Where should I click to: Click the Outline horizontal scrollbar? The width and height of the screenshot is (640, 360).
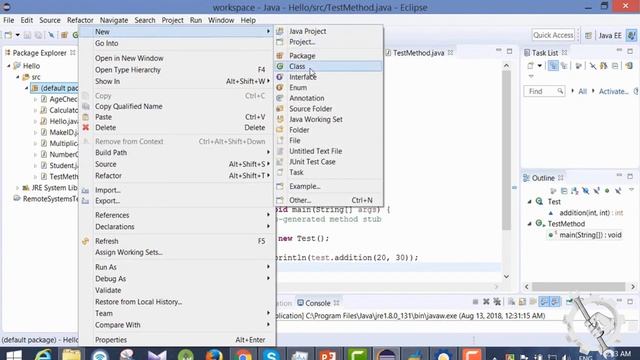579,287
